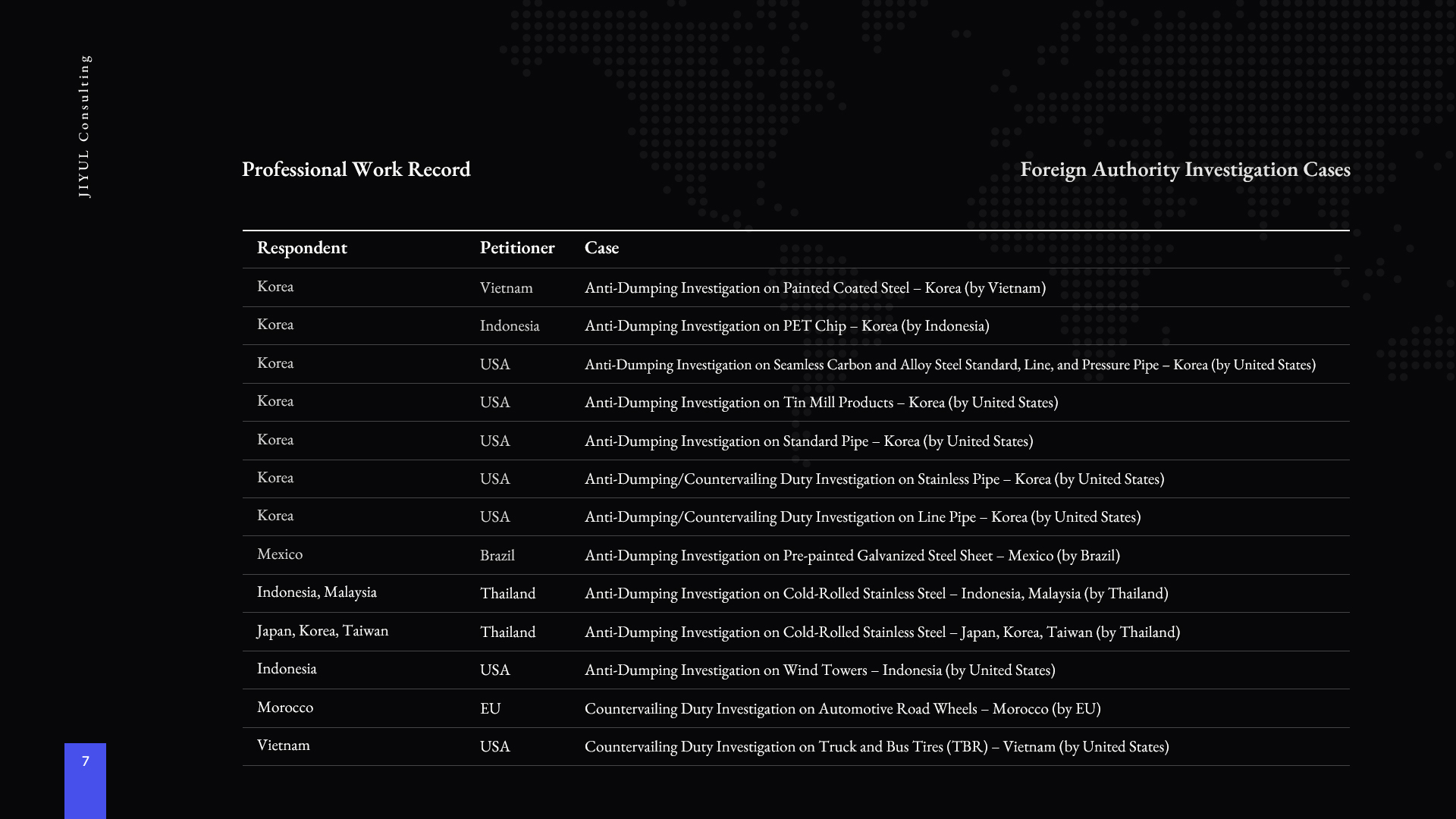Click the Truck and Bus Tires case

[876, 747]
